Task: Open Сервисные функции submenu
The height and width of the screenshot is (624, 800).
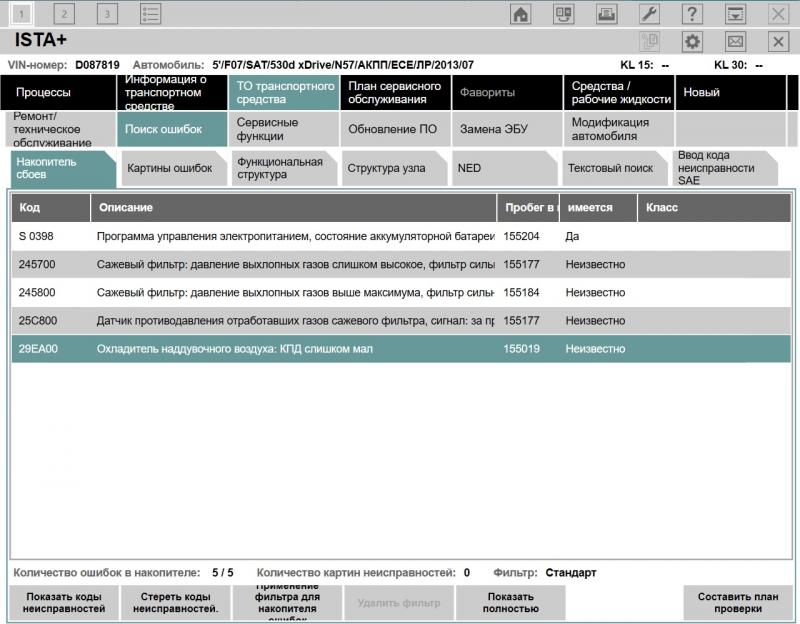Action: coord(284,129)
